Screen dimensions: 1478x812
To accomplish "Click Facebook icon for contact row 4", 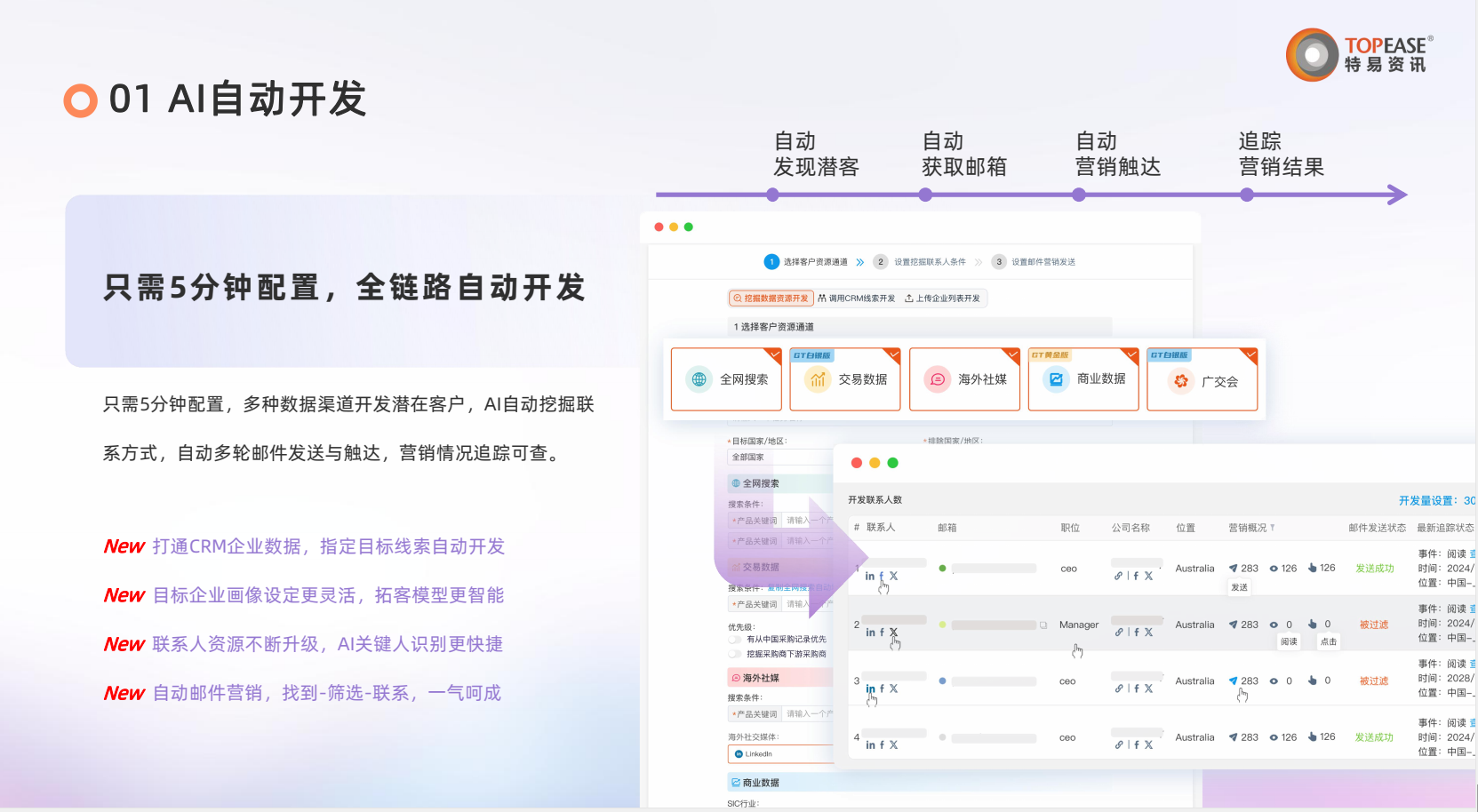I will [x=882, y=745].
